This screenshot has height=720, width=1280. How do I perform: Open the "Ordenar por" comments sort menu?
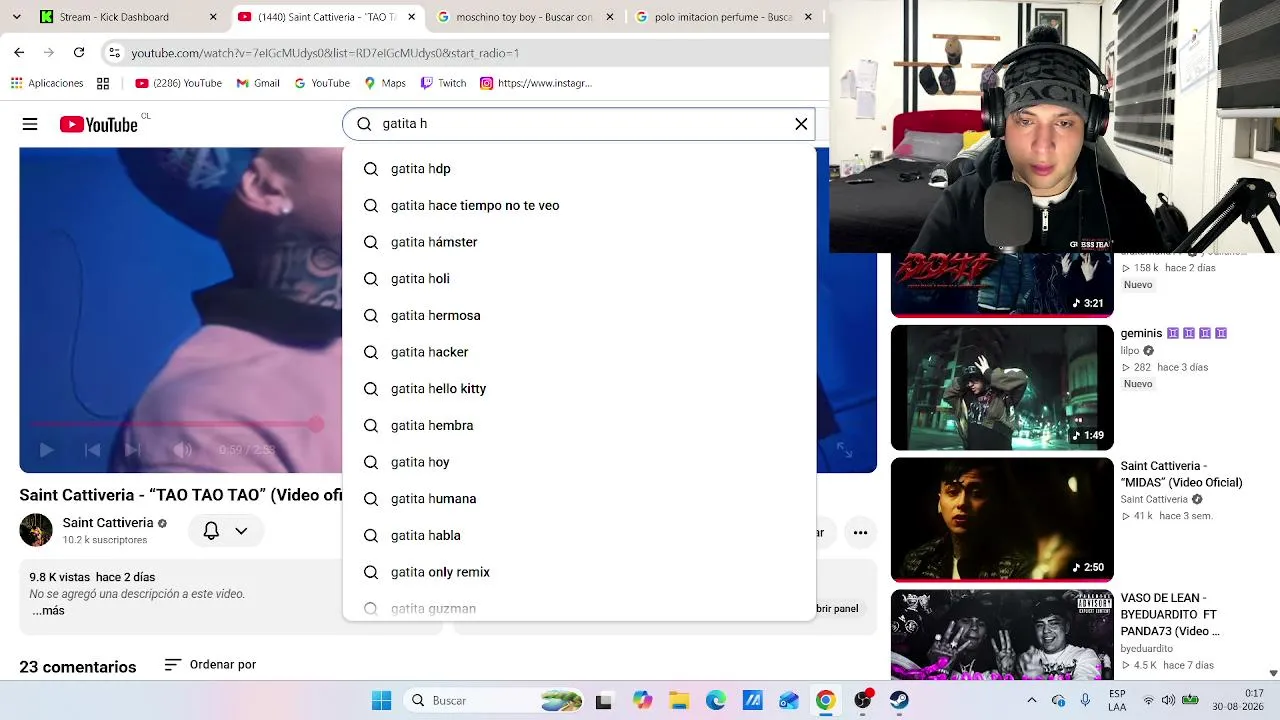click(210, 664)
